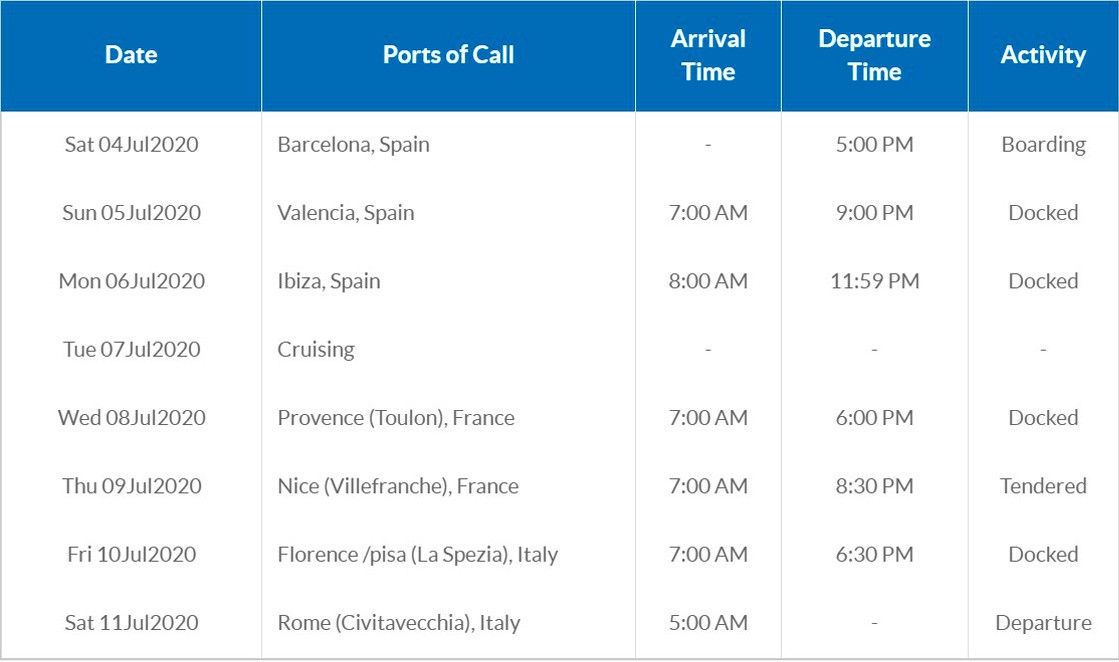
Task: Click the Sat 04Jul2020 date cell
Action: [131, 145]
